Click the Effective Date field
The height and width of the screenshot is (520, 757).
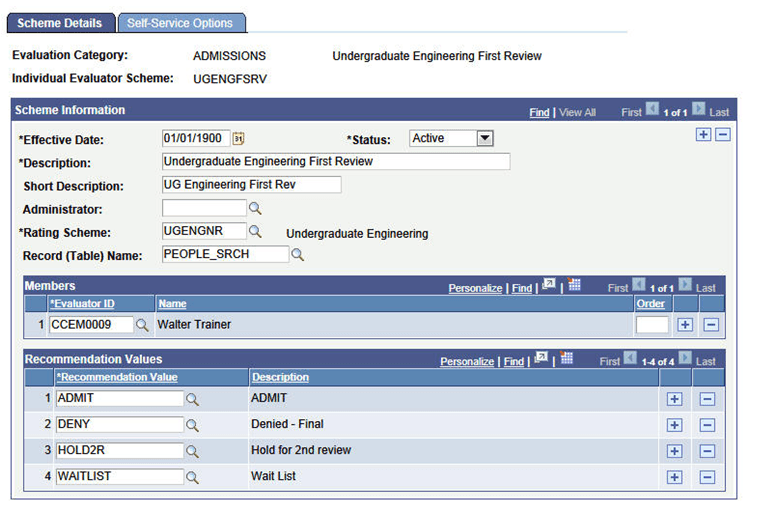pyautogui.click(x=196, y=139)
